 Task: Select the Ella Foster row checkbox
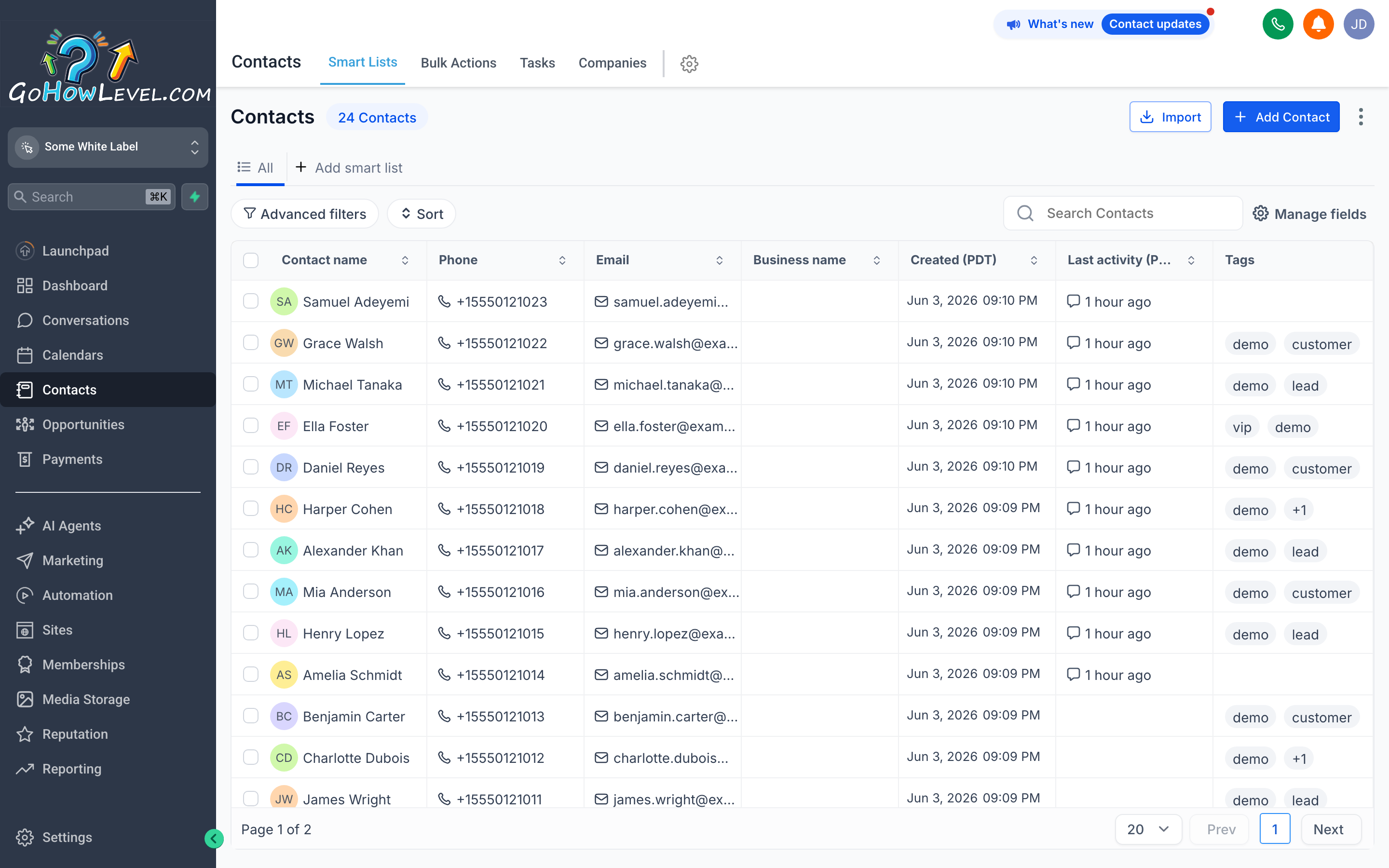tap(251, 425)
